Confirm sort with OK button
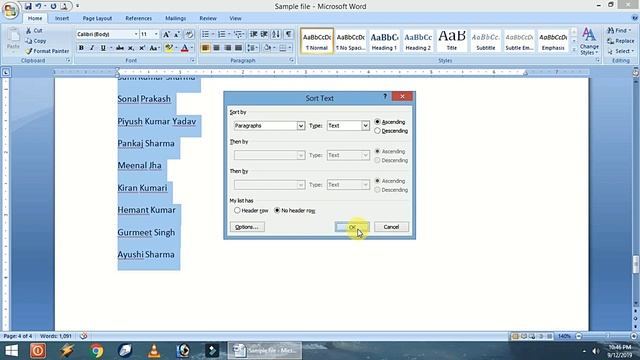Screen dimensions: 640x360 click(352, 227)
